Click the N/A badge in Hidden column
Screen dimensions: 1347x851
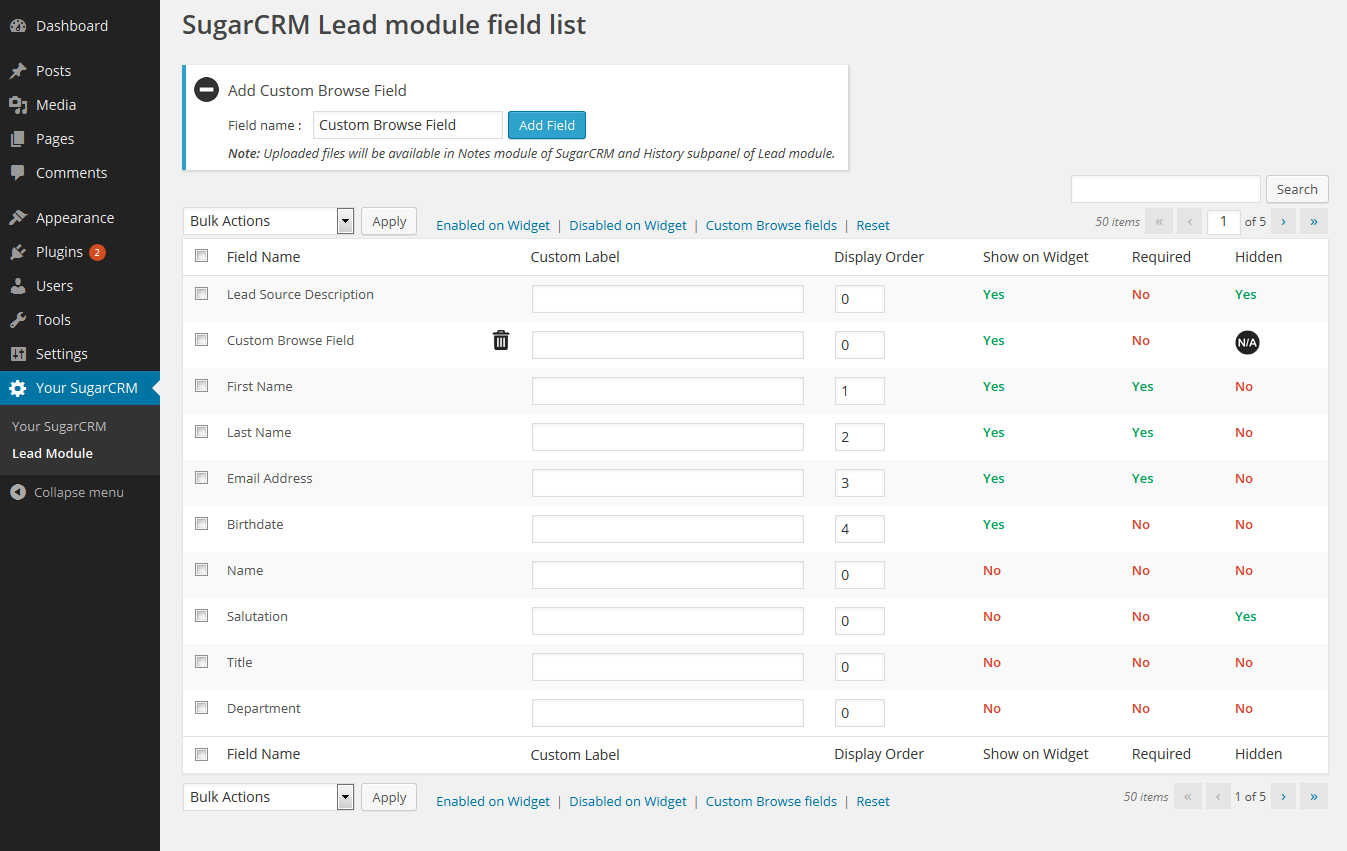(1246, 342)
